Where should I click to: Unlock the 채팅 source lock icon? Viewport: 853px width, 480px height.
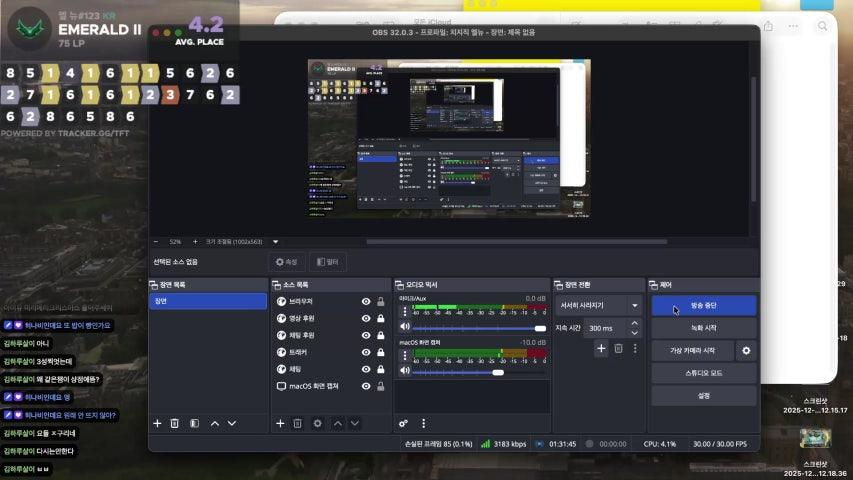pyautogui.click(x=380, y=369)
